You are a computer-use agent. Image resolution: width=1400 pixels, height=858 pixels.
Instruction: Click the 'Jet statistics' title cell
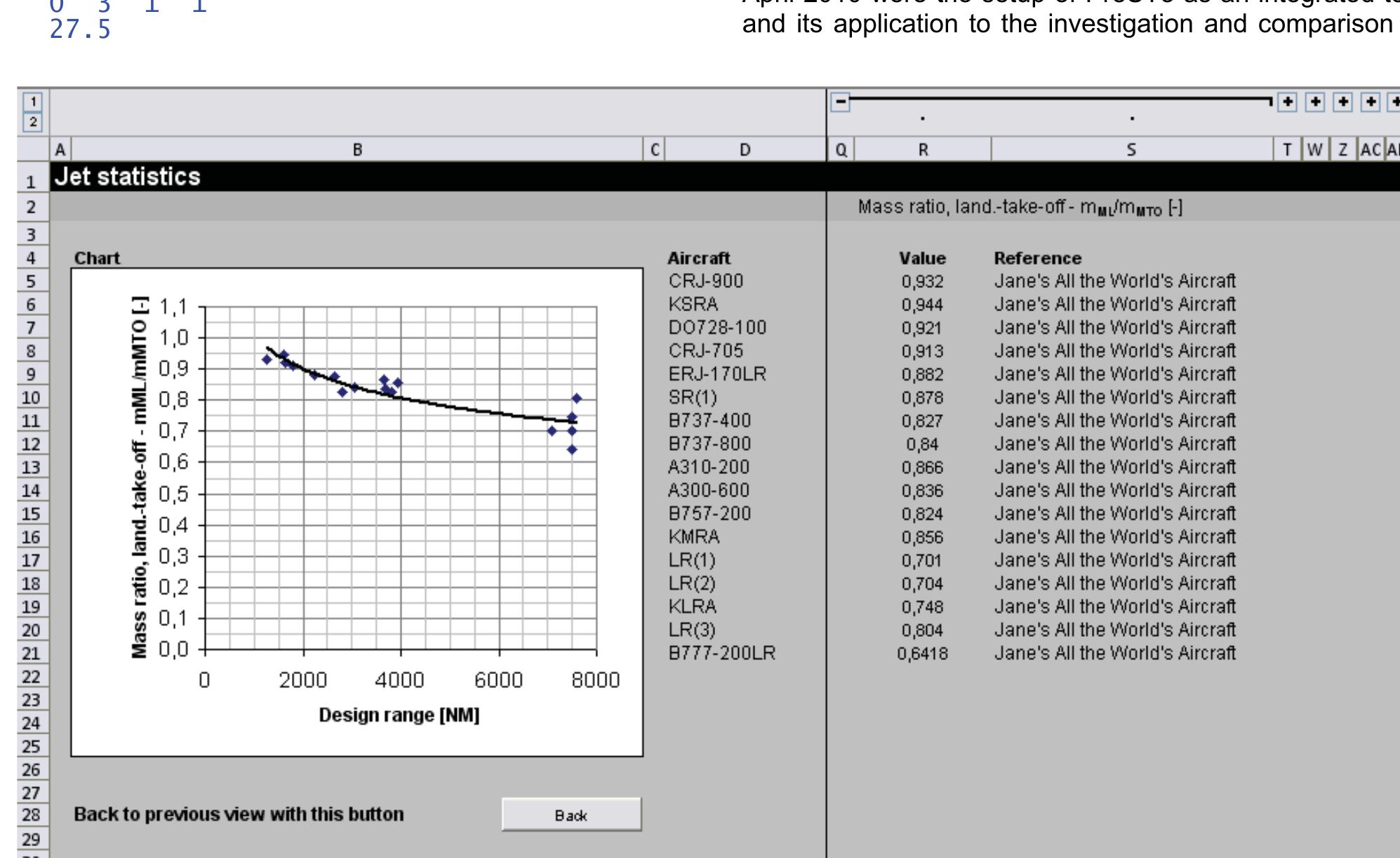128,177
